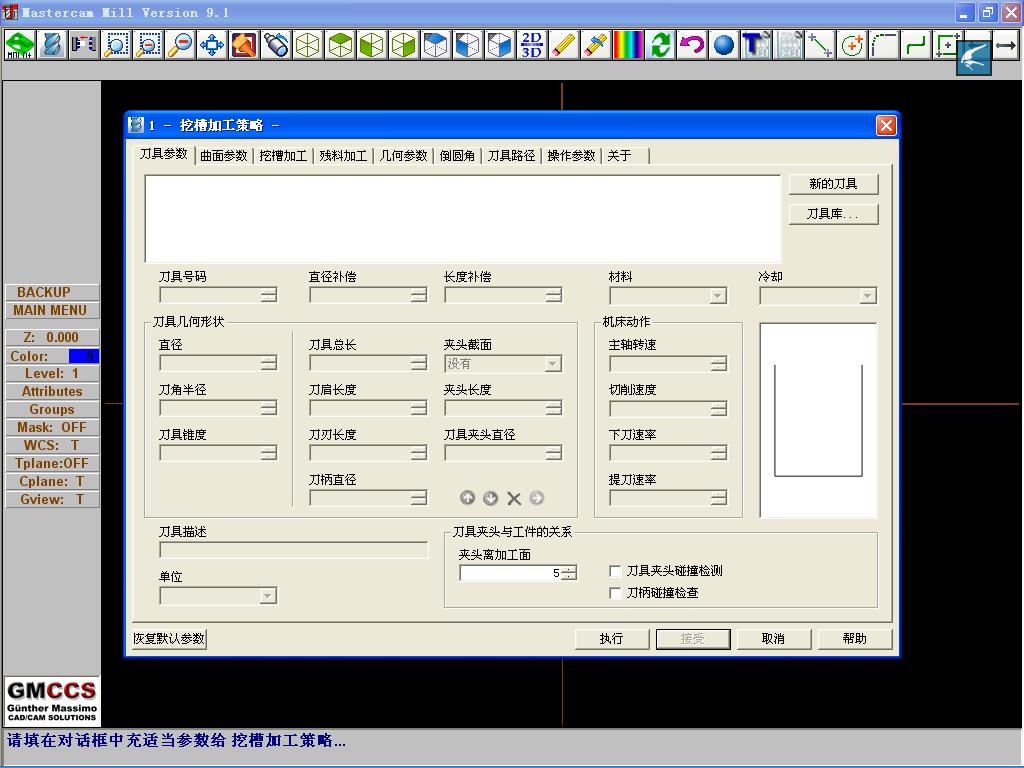The width and height of the screenshot is (1024, 768).
Task: Click the circle with center point icon
Action: 852,45
